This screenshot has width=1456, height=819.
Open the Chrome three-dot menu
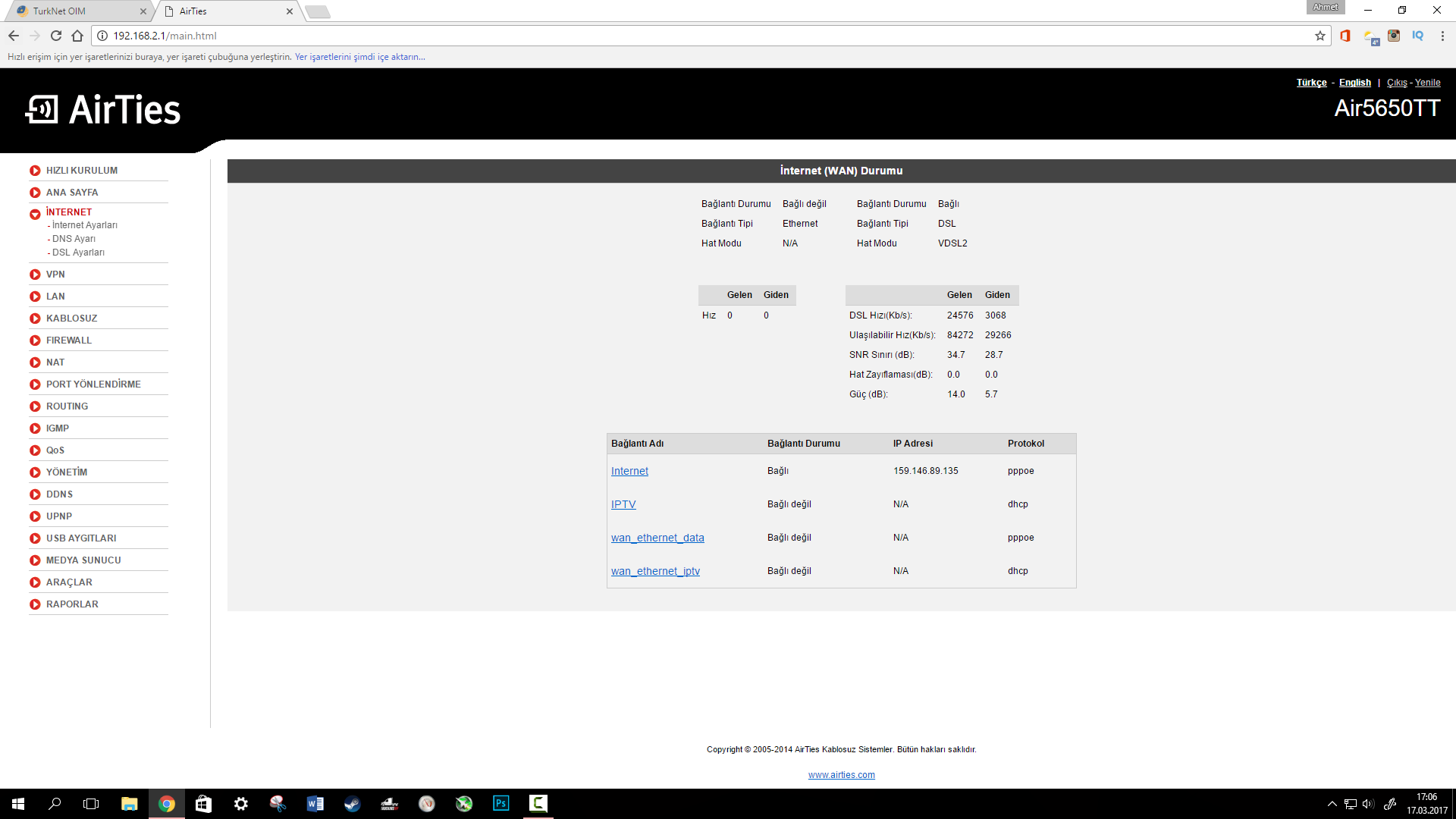point(1442,36)
